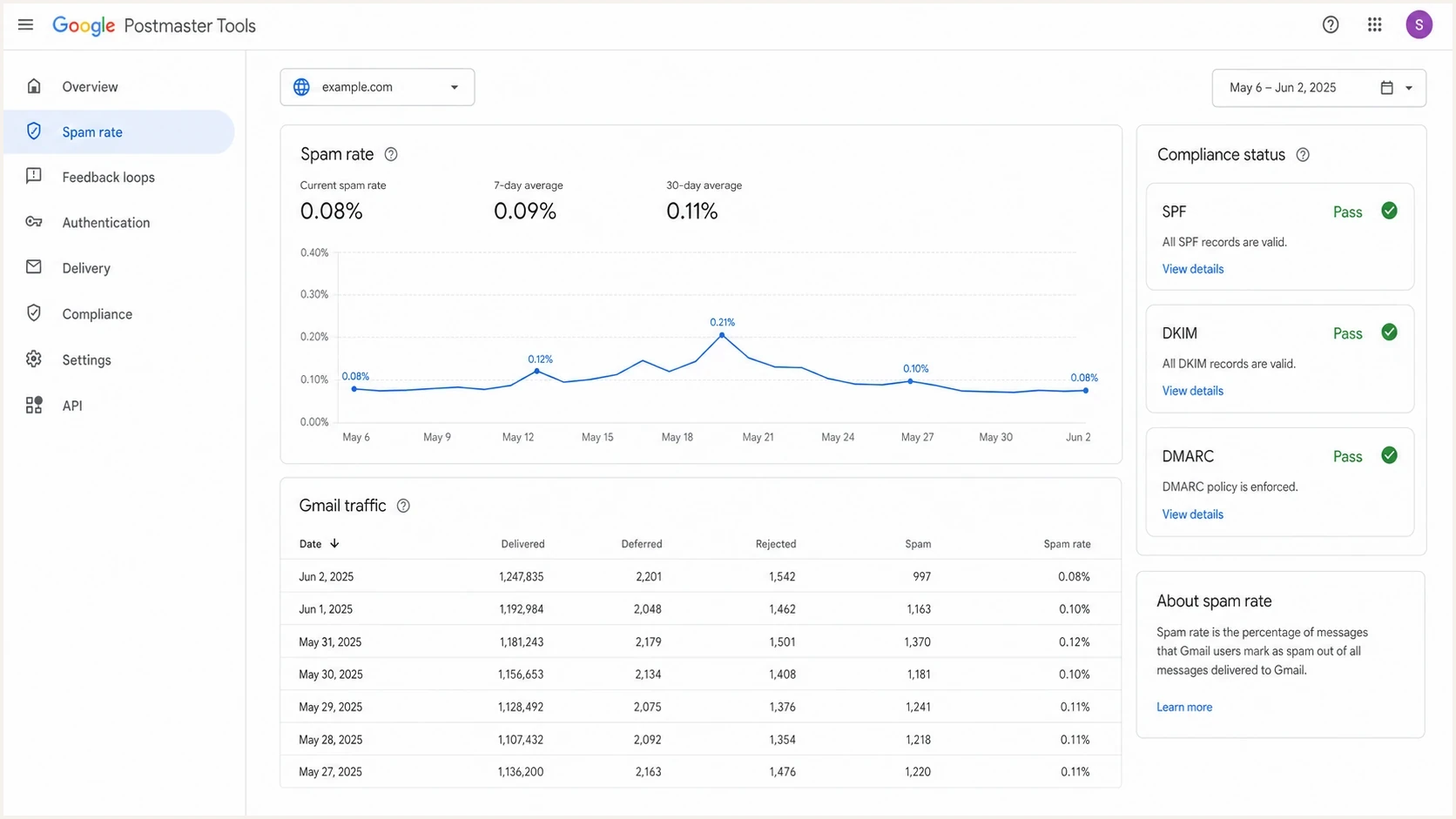This screenshot has width=1456, height=819.
Task: Click the Date column header
Action: [310, 544]
